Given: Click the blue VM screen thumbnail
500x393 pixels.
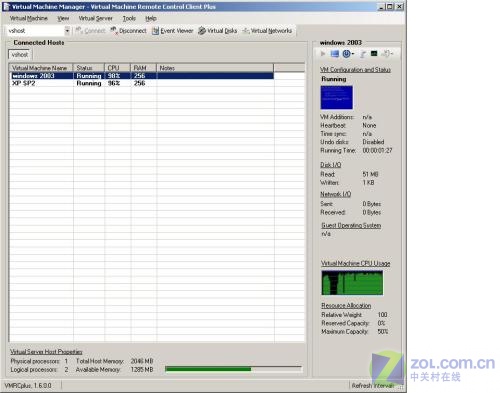Looking at the screenshot, I should tap(336, 97).
